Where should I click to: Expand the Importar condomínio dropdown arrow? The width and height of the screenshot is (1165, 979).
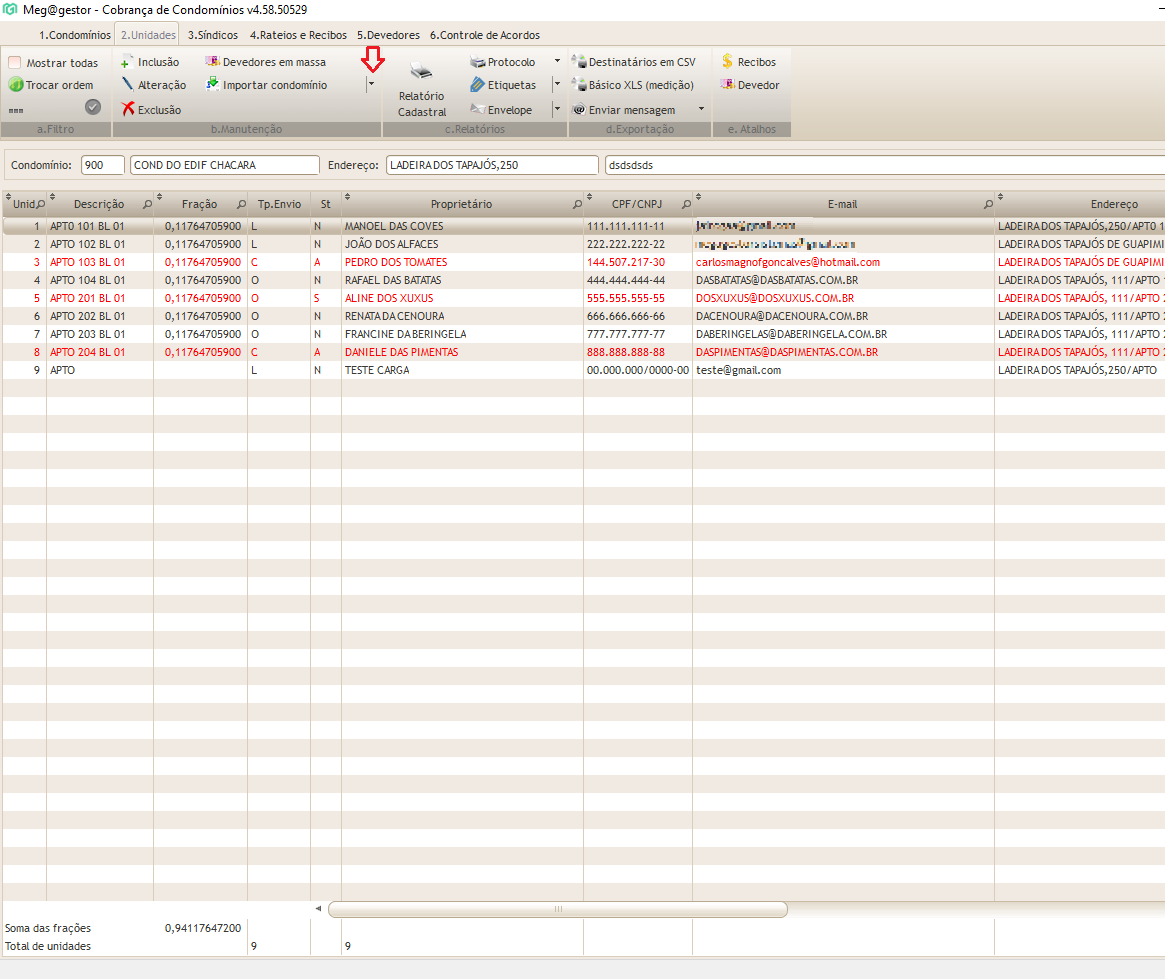click(371, 85)
